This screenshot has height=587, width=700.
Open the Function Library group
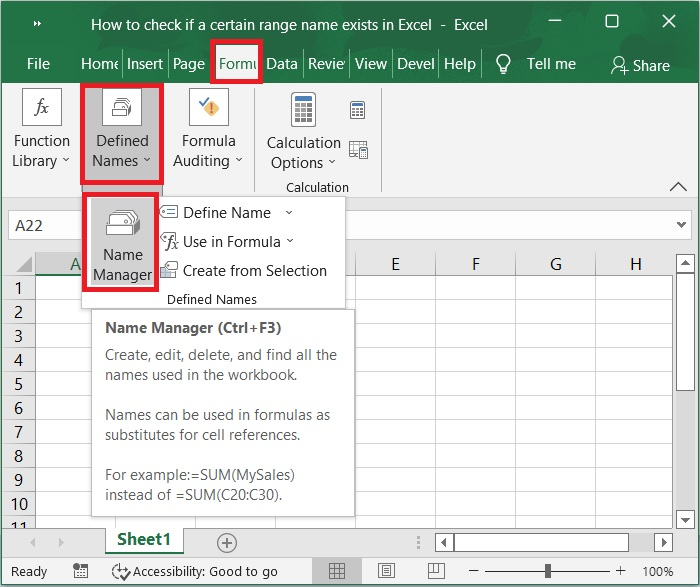tap(41, 129)
